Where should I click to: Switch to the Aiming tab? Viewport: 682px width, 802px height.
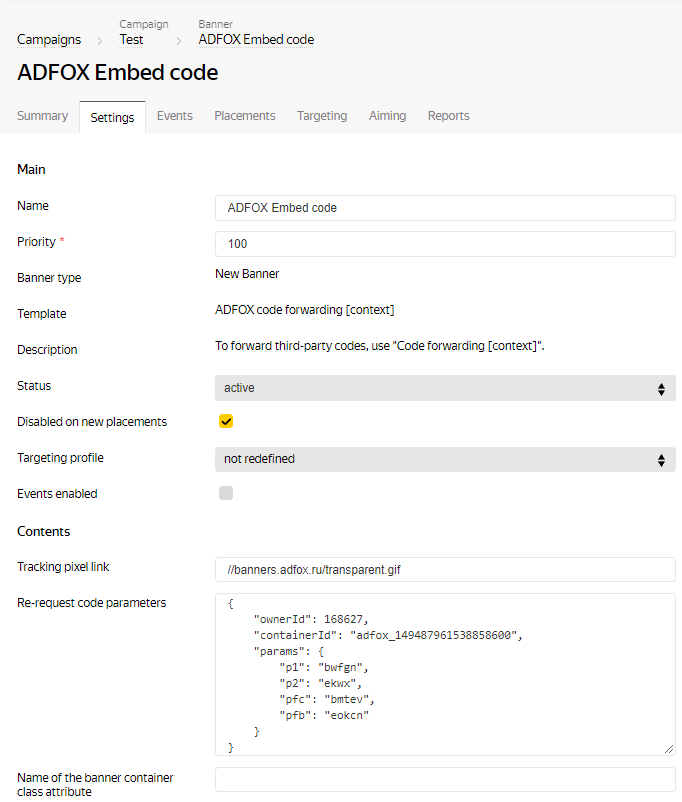click(x=387, y=116)
